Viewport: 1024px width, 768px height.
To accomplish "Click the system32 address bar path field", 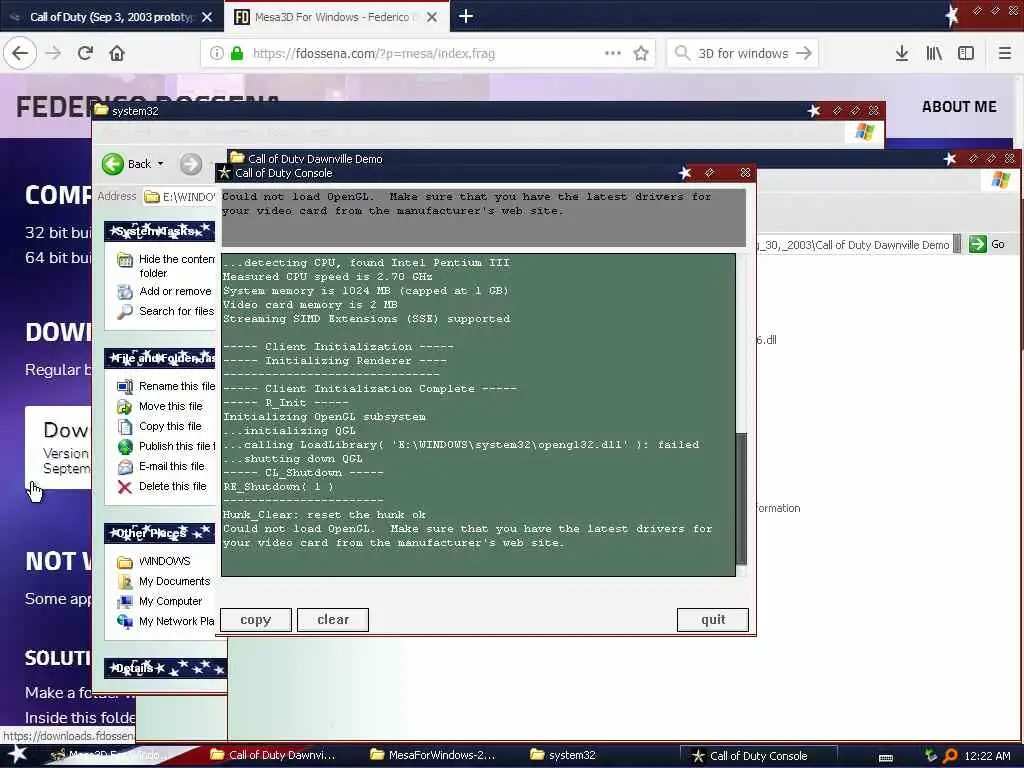I will click(180, 197).
